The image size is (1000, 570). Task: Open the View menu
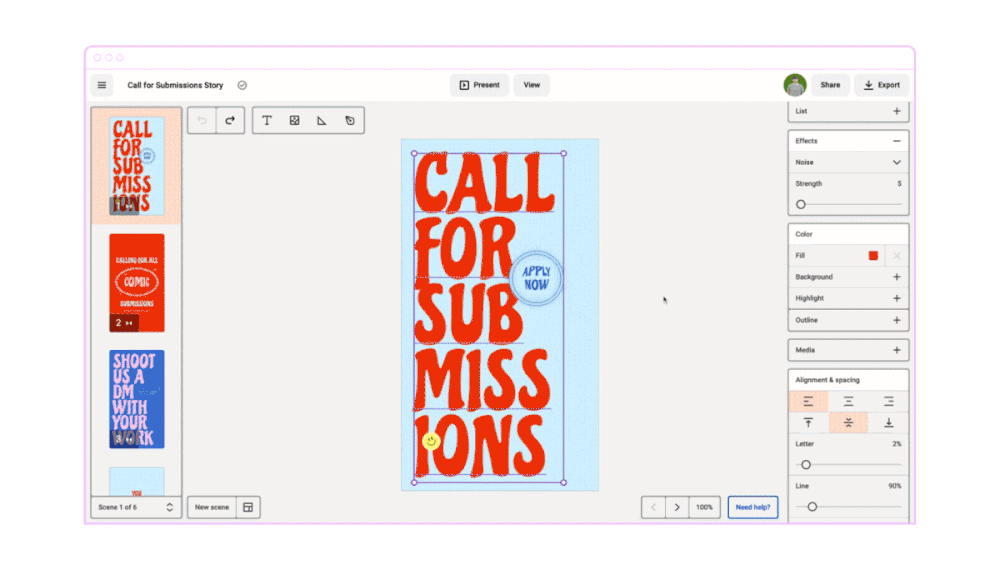(532, 85)
